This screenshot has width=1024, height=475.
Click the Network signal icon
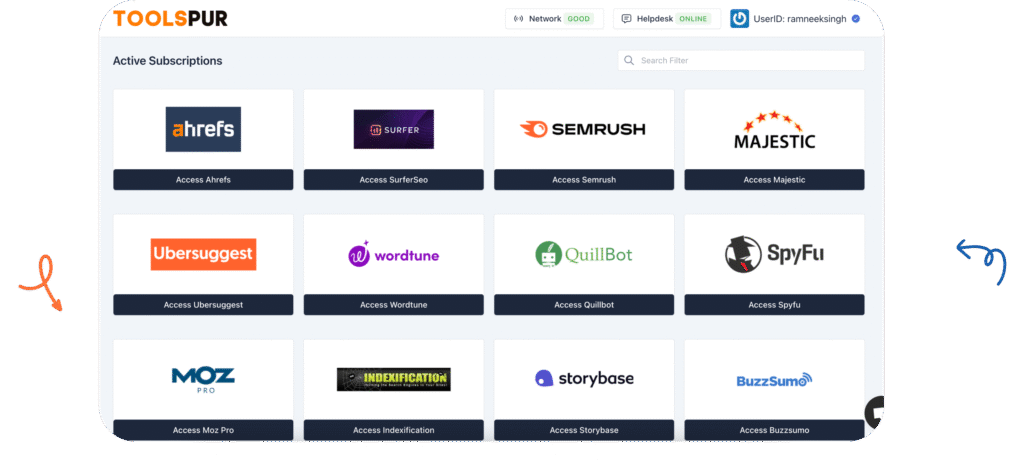tap(519, 19)
